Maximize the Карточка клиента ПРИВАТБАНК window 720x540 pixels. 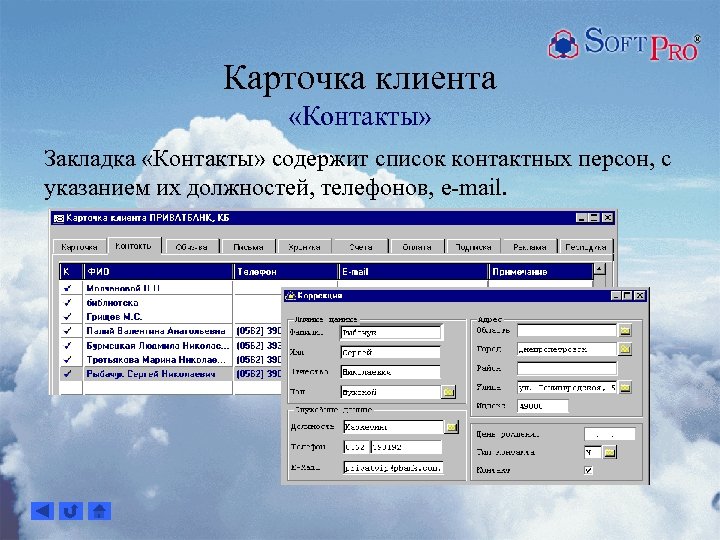[x=594, y=218]
